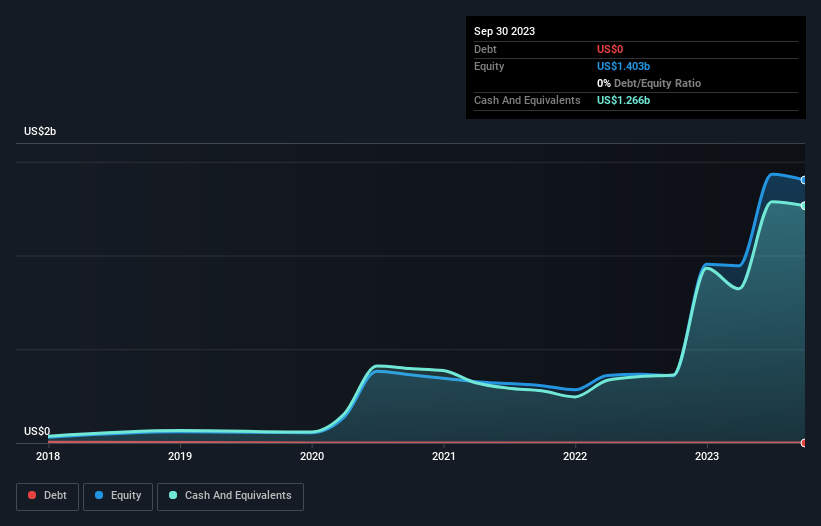821x526 pixels.
Task: Click the blue Equity end-point marker
Action: tap(804, 180)
